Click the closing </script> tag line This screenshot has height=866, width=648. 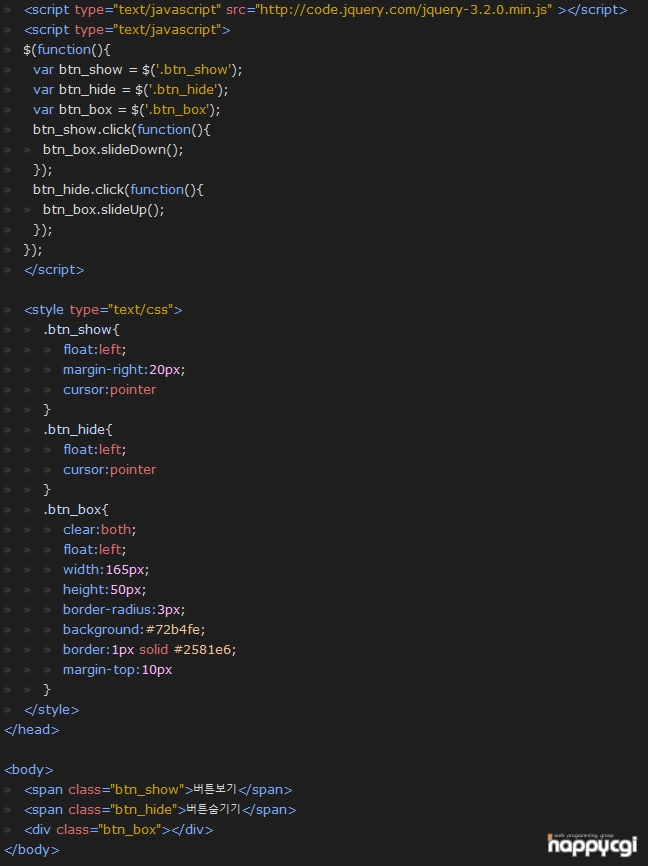(x=54, y=270)
